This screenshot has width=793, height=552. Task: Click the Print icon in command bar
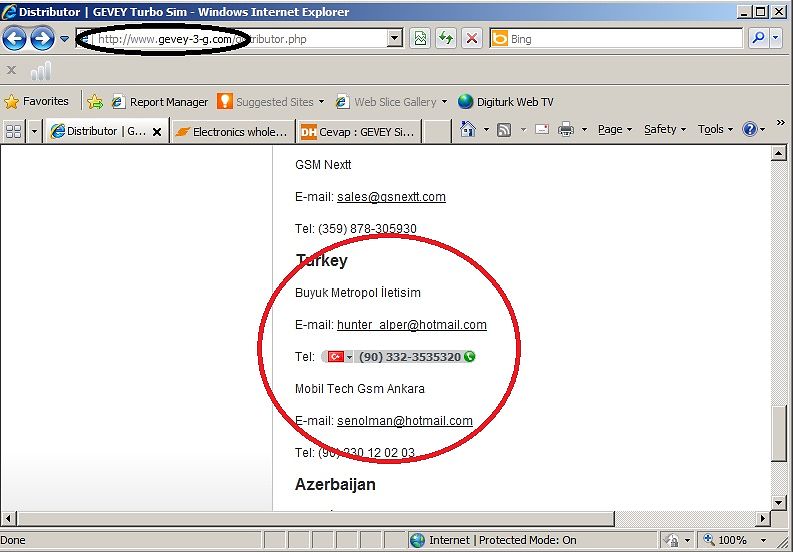pos(565,130)
